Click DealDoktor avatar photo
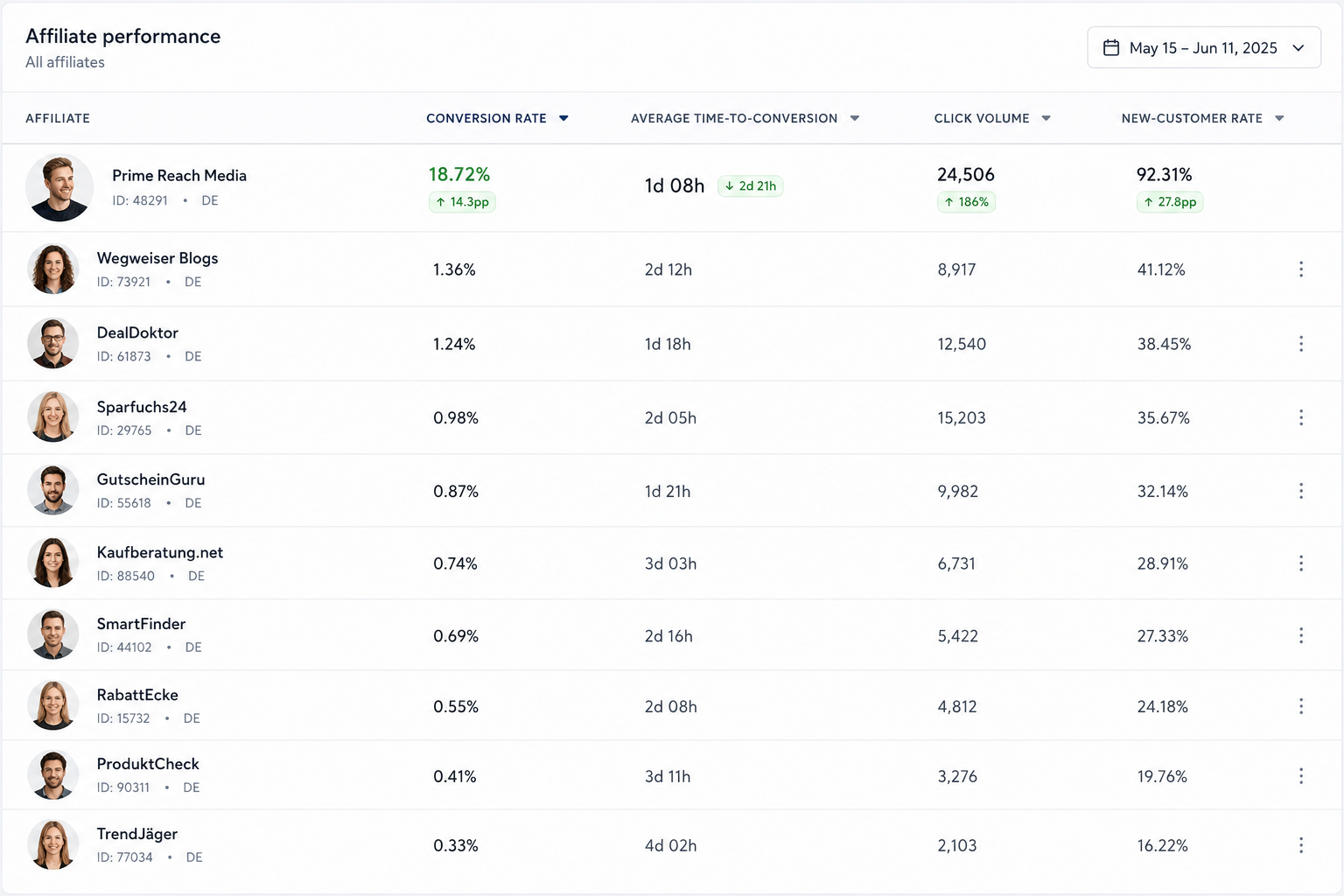Screen dimensions: 1344x896 [53, 343]
